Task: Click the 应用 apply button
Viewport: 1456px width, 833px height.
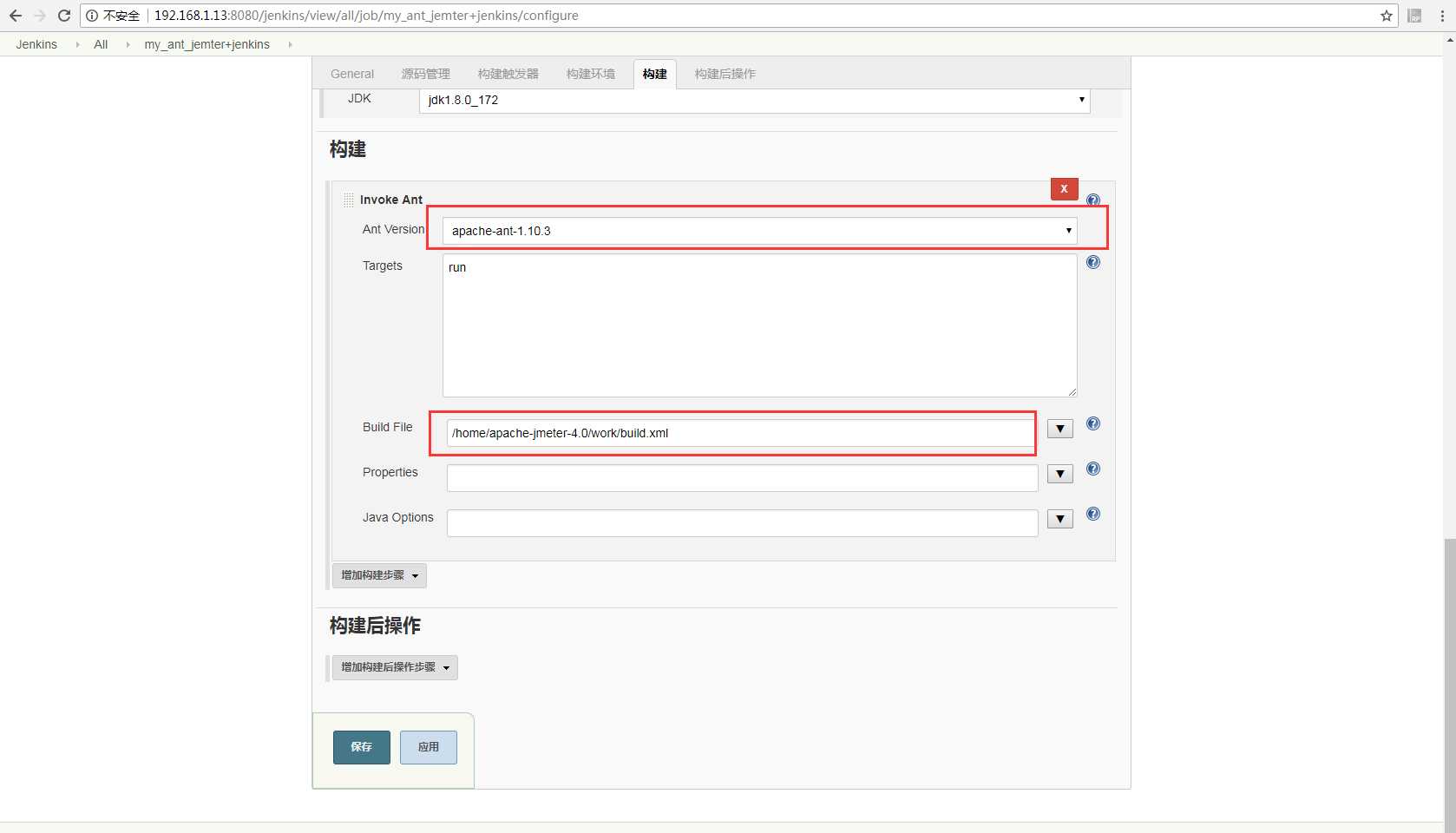Action: [429, 747]
